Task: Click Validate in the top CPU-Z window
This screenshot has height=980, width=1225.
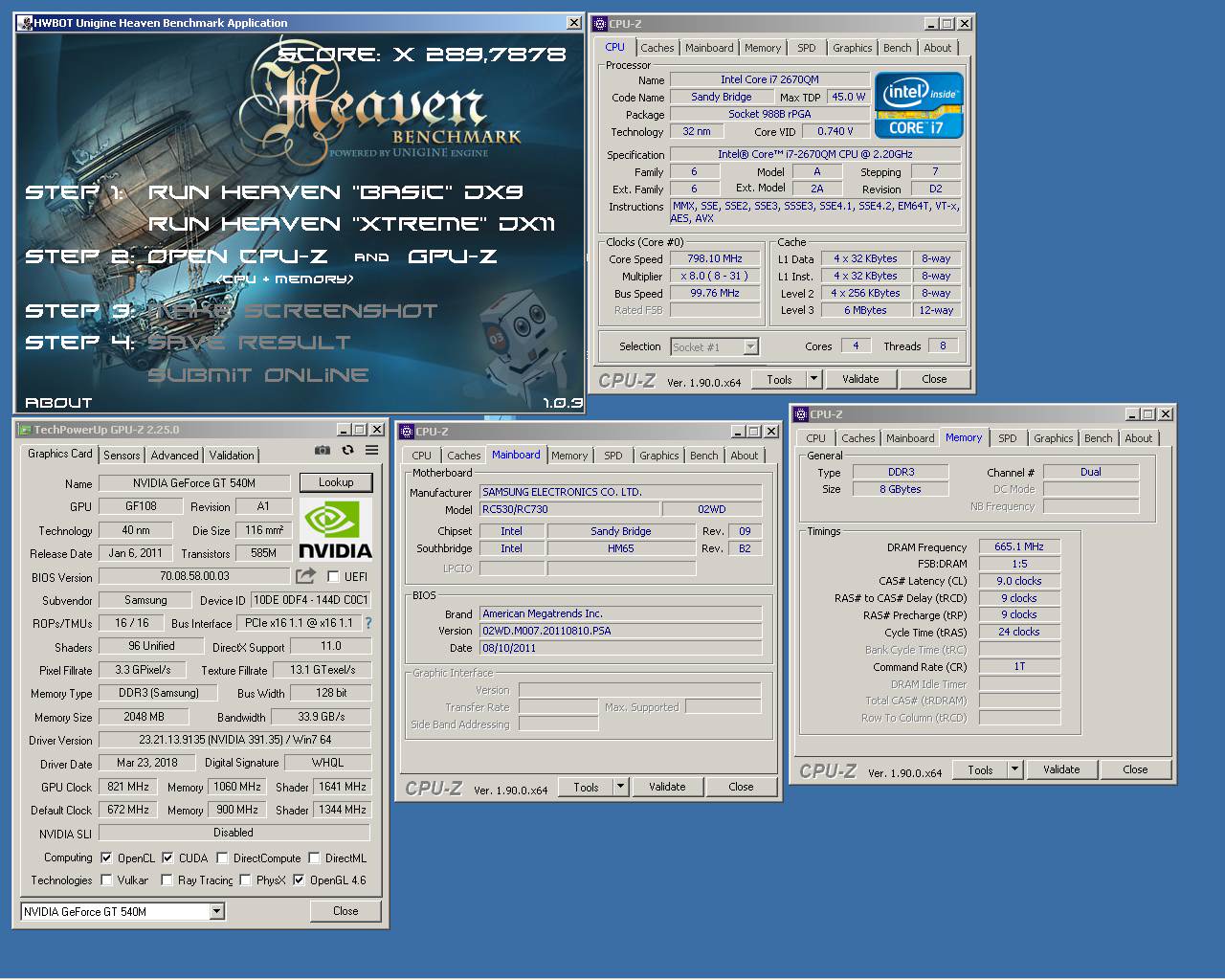Action: pyautogui.click(x=860, y=379)
